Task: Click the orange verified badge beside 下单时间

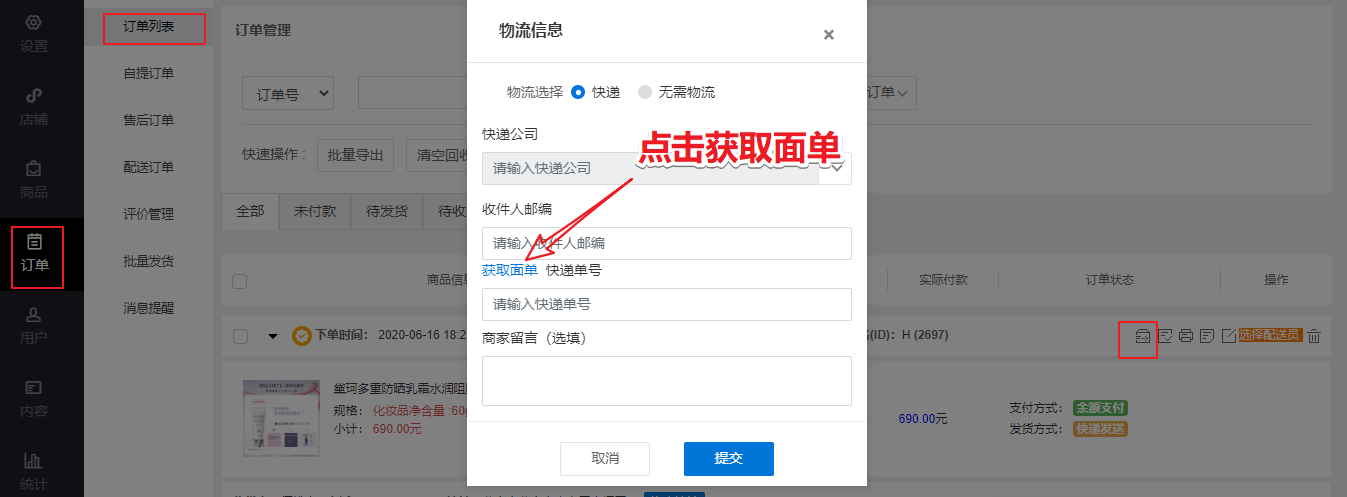Action: pos(300,336)
